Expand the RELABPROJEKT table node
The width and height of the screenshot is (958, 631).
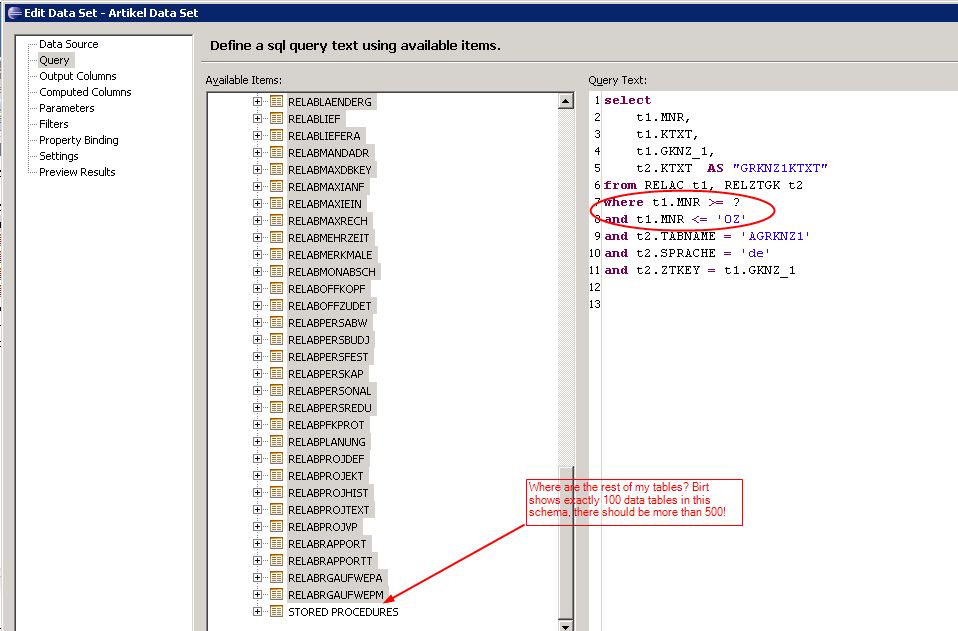257,475
